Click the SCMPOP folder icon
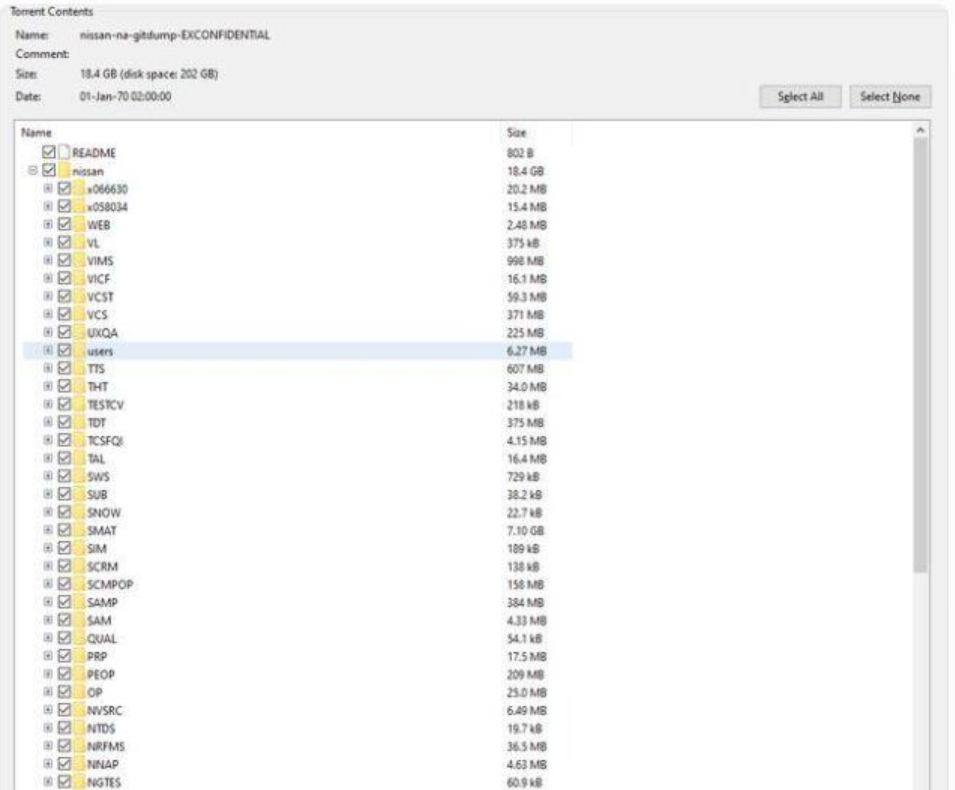The height and width of the screenshot is (790, 955). [80, 584]
